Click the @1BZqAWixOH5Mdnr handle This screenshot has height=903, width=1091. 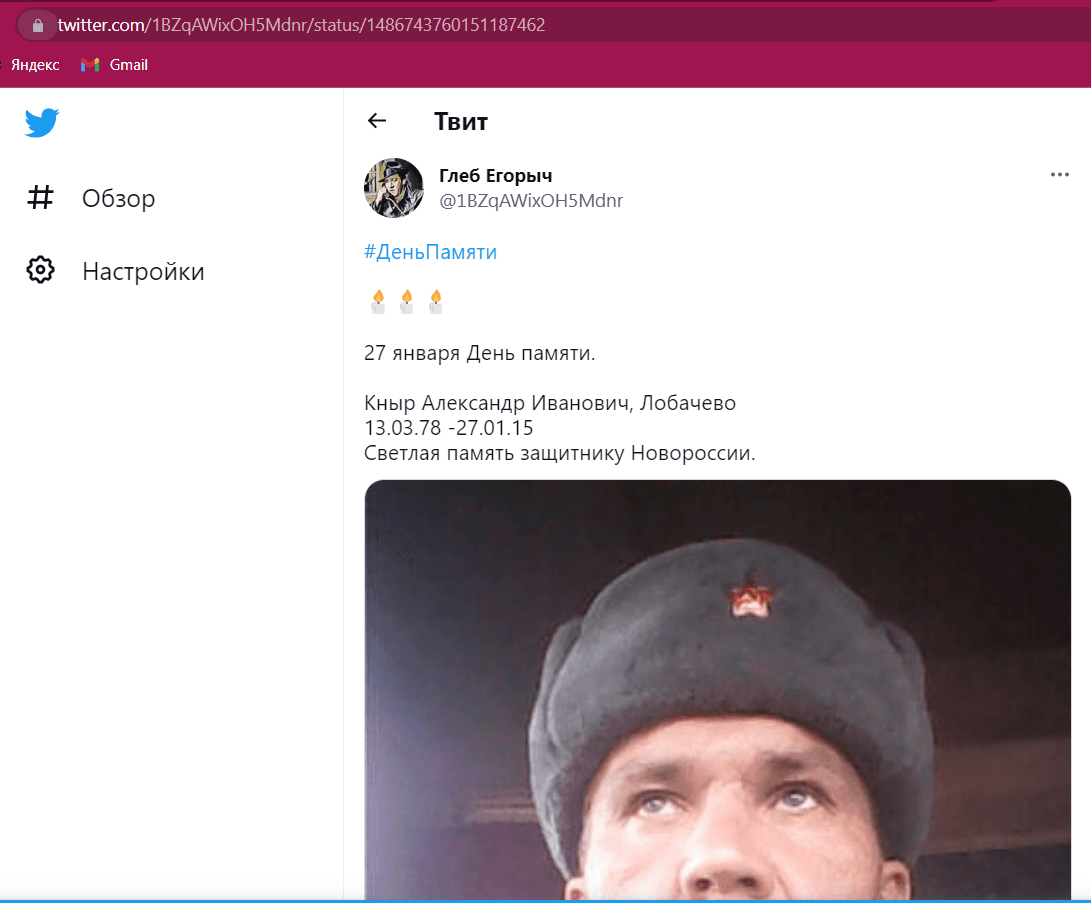531,200
